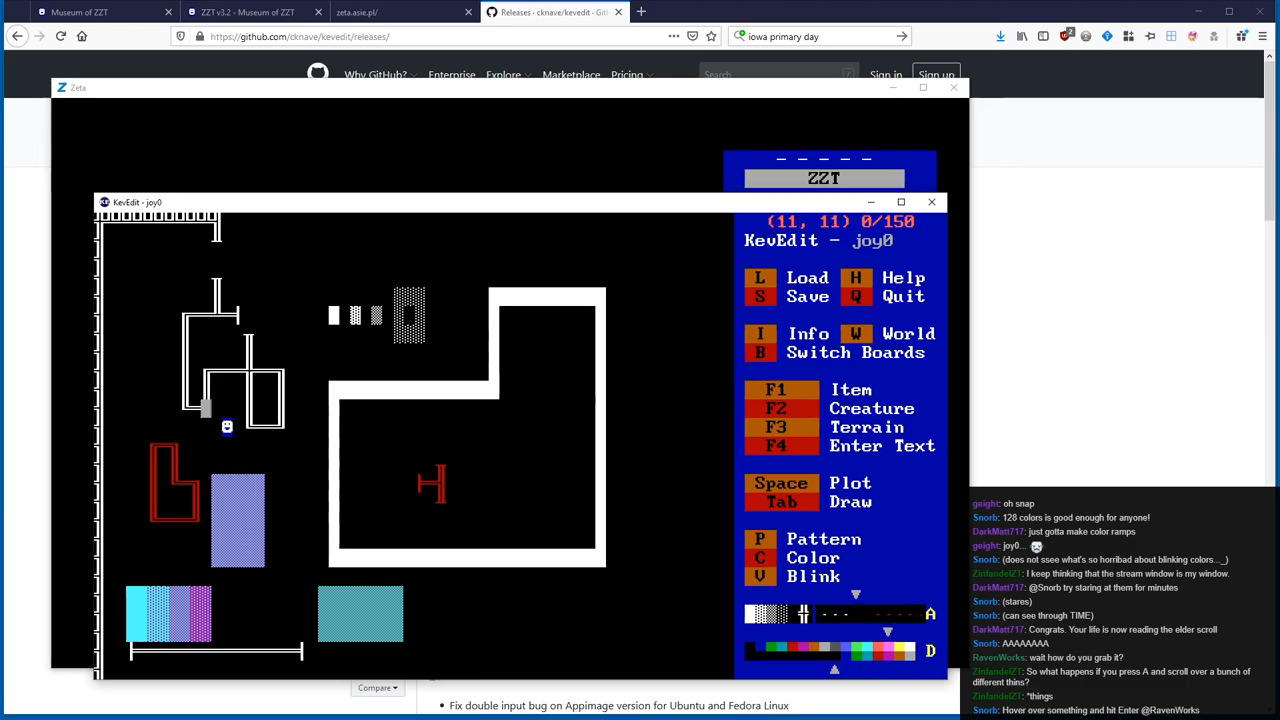Open a new browser tab with plus
Screen dimensions: 1280x720
pyautogui.click(x=641, y=12)
